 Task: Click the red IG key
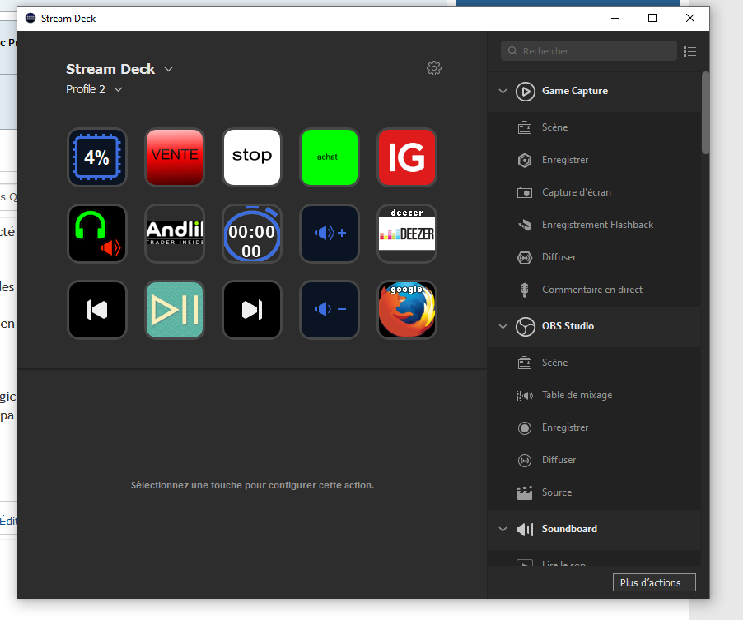pyautogui.click(x=406, y=156)
